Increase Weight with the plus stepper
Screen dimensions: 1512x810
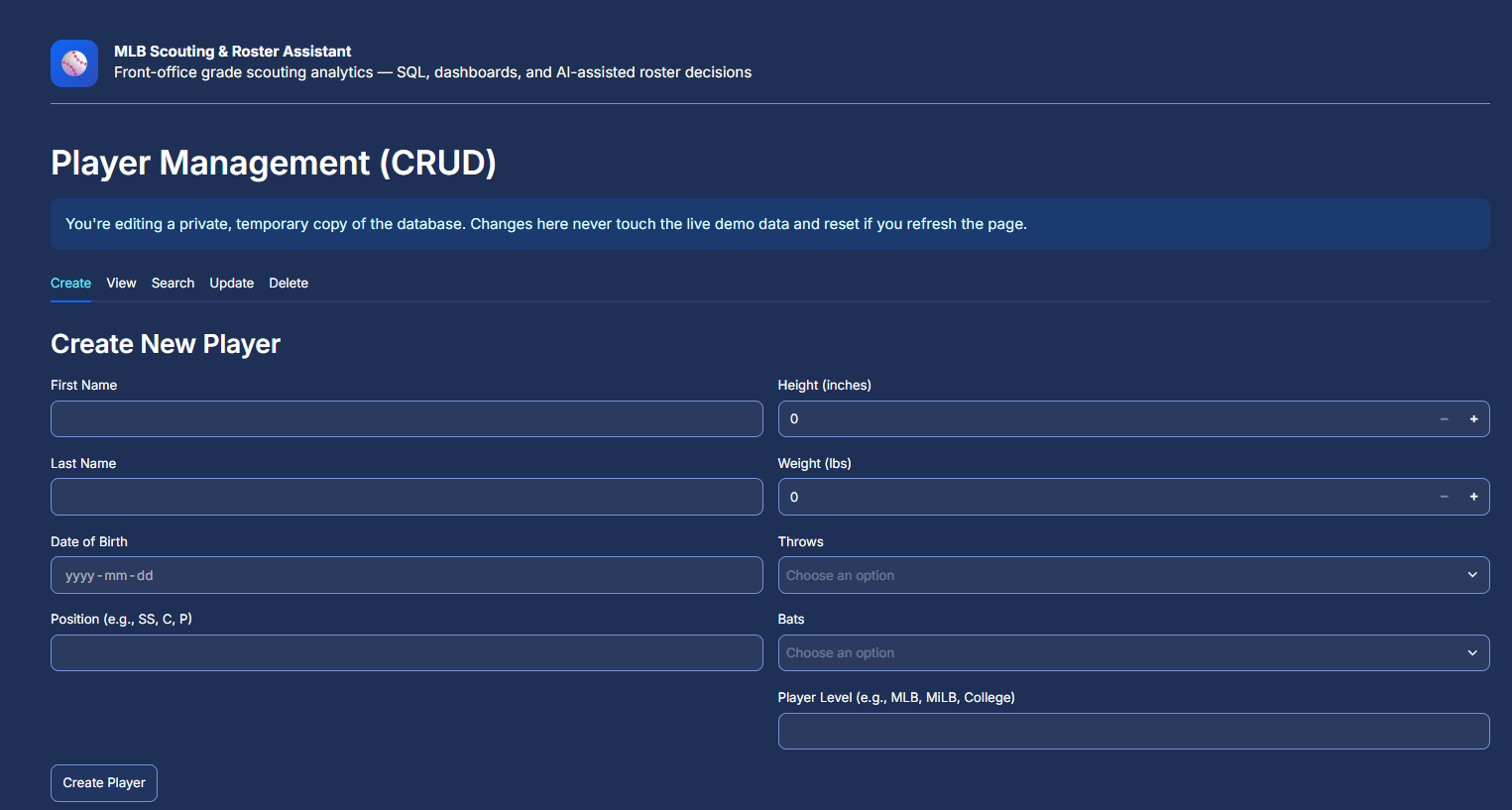click(x=1473, y=497)
